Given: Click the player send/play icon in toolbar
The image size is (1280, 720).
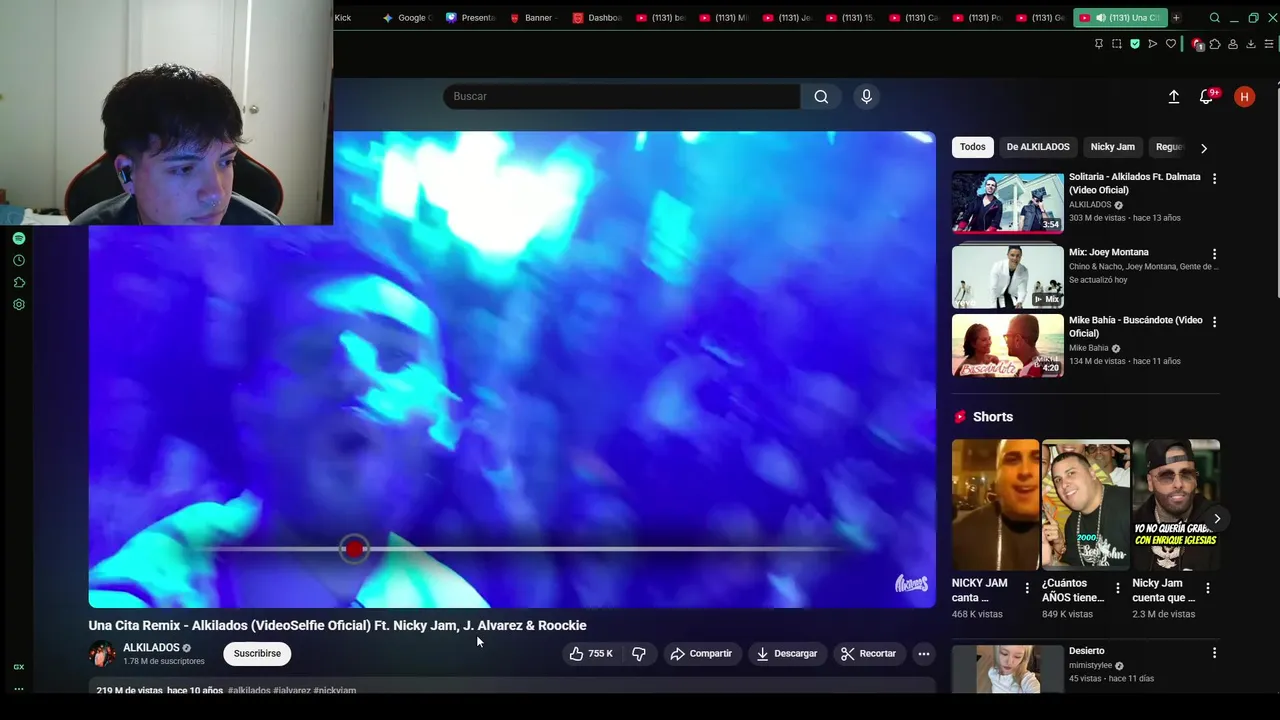Looking at the screenshot, I should [1152, 44].
